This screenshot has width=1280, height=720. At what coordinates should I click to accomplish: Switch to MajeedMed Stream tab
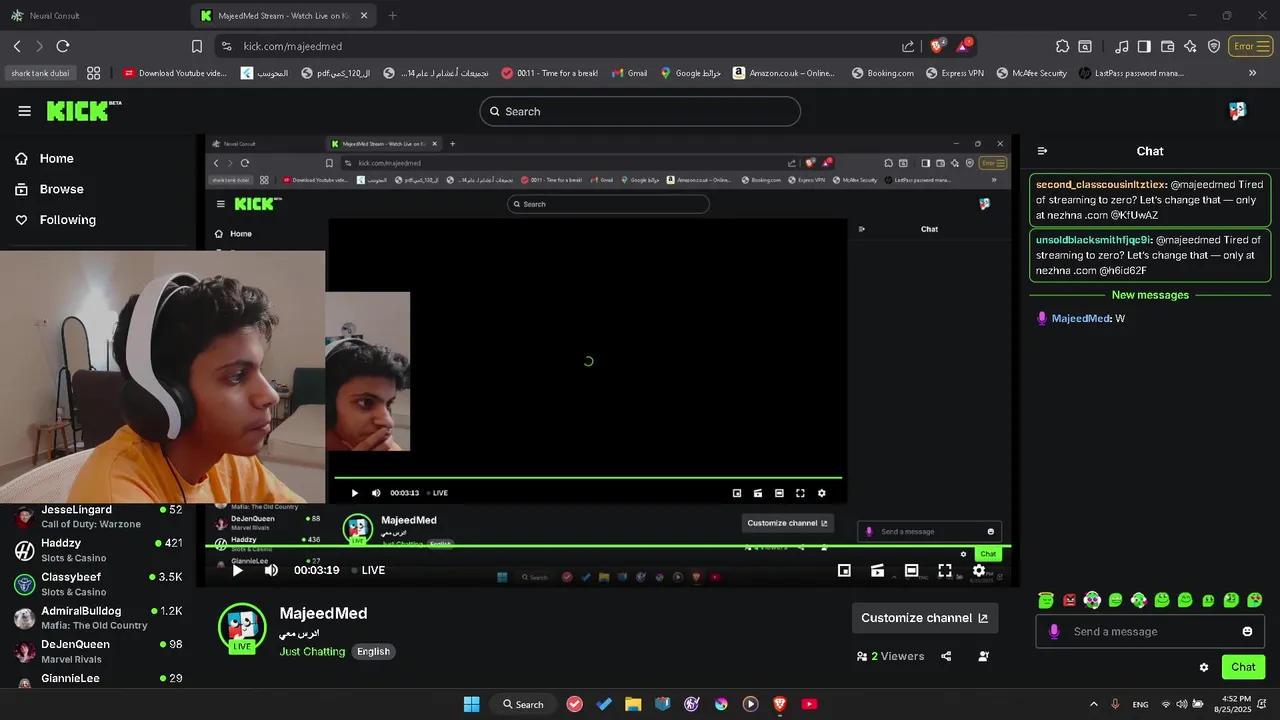(285, 15)
